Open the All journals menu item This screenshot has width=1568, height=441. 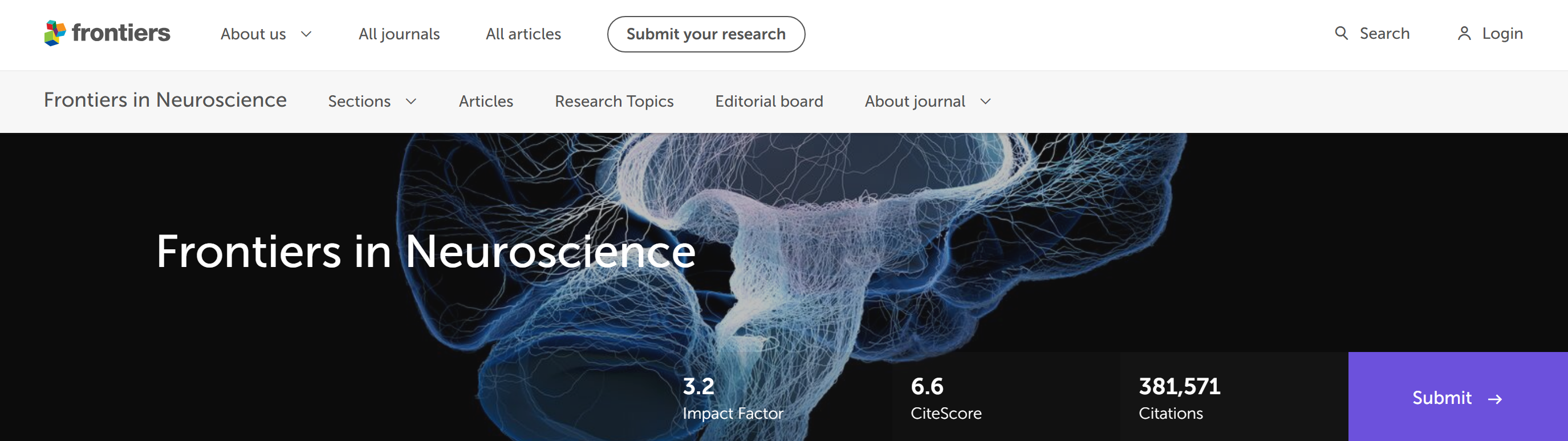click(399, 34)
